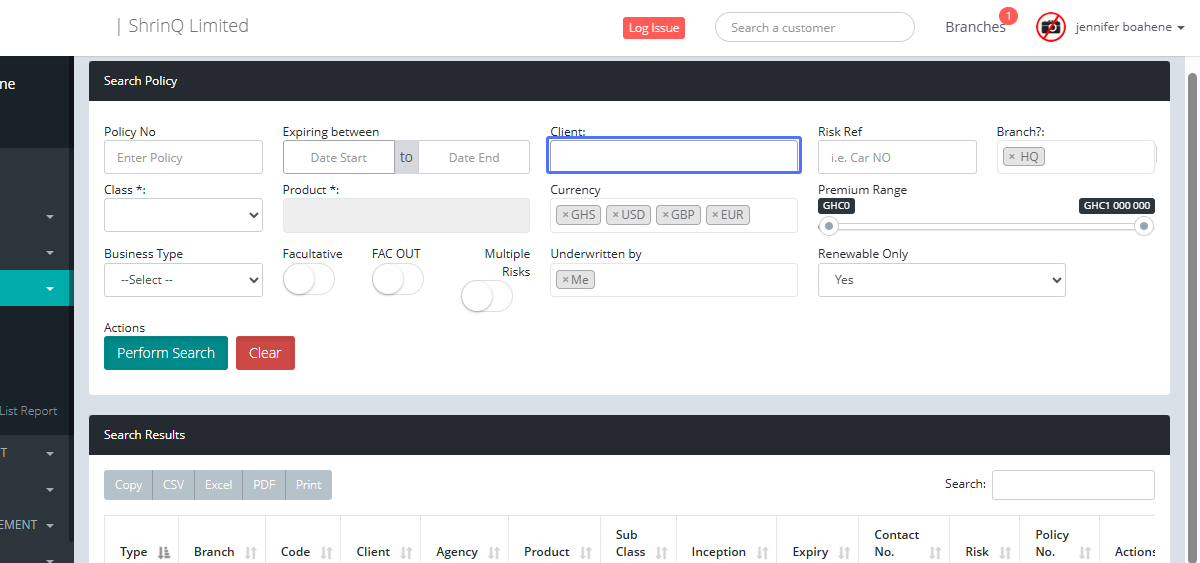Remove the HQ branch tag

pyautogui.click(x=1012, y=157)
